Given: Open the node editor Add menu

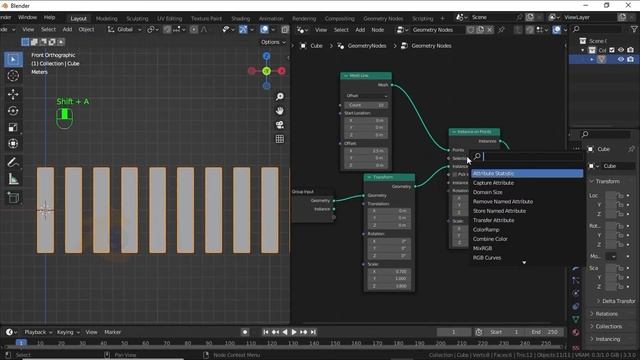Looking at the screenshot, I should tap(360, 30).
